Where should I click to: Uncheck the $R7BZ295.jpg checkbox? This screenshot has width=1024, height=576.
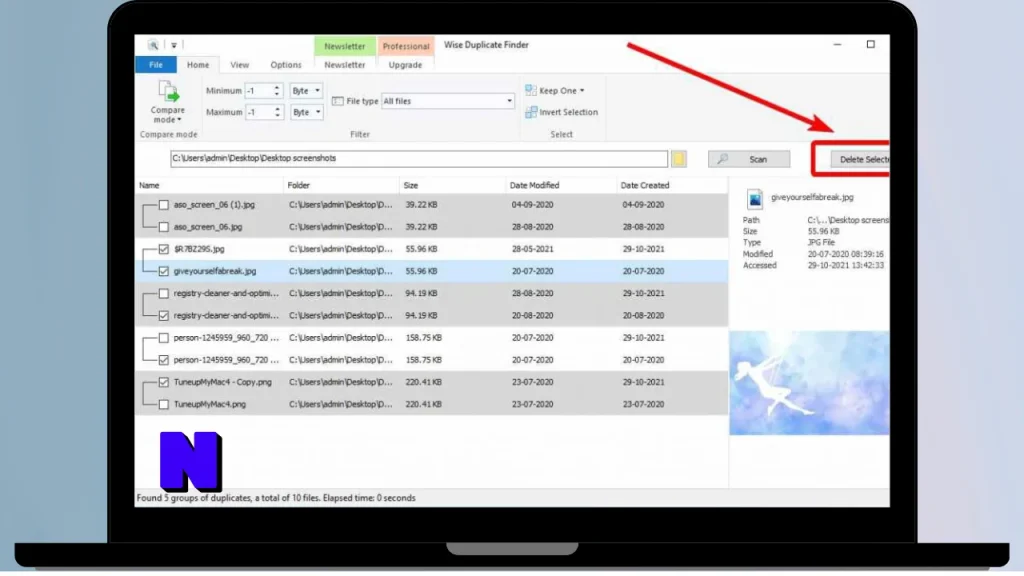163,249
